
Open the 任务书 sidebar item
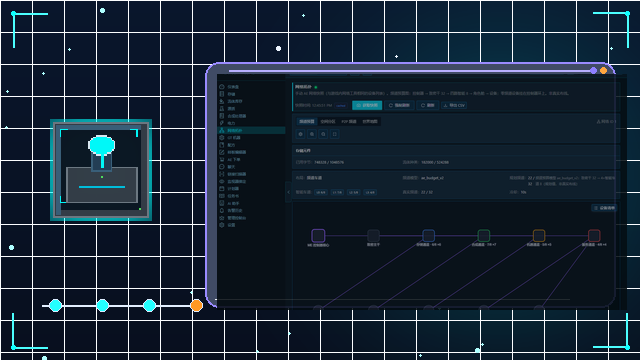251,196
